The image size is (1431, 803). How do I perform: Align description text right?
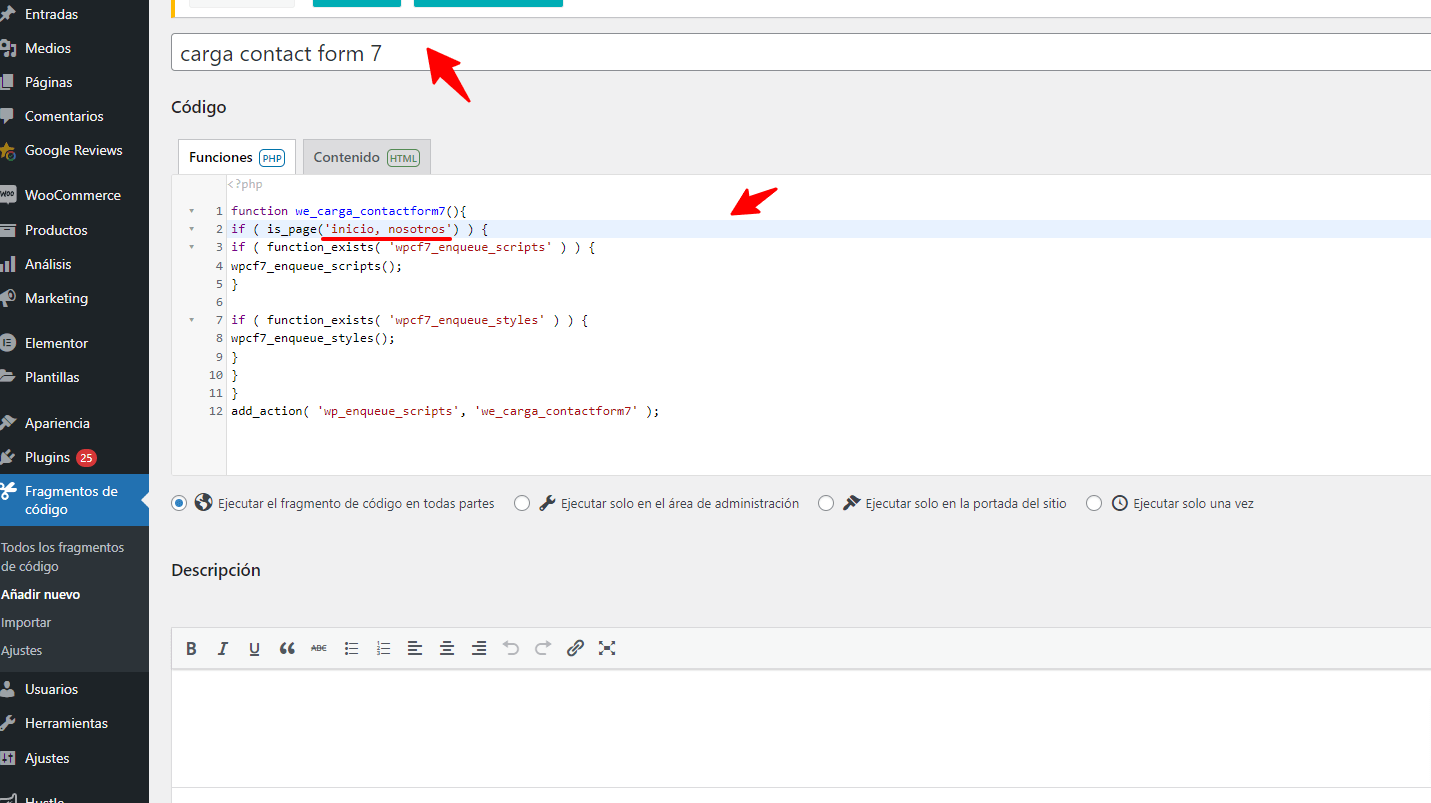pyautogui.click(x=479, y=648)
